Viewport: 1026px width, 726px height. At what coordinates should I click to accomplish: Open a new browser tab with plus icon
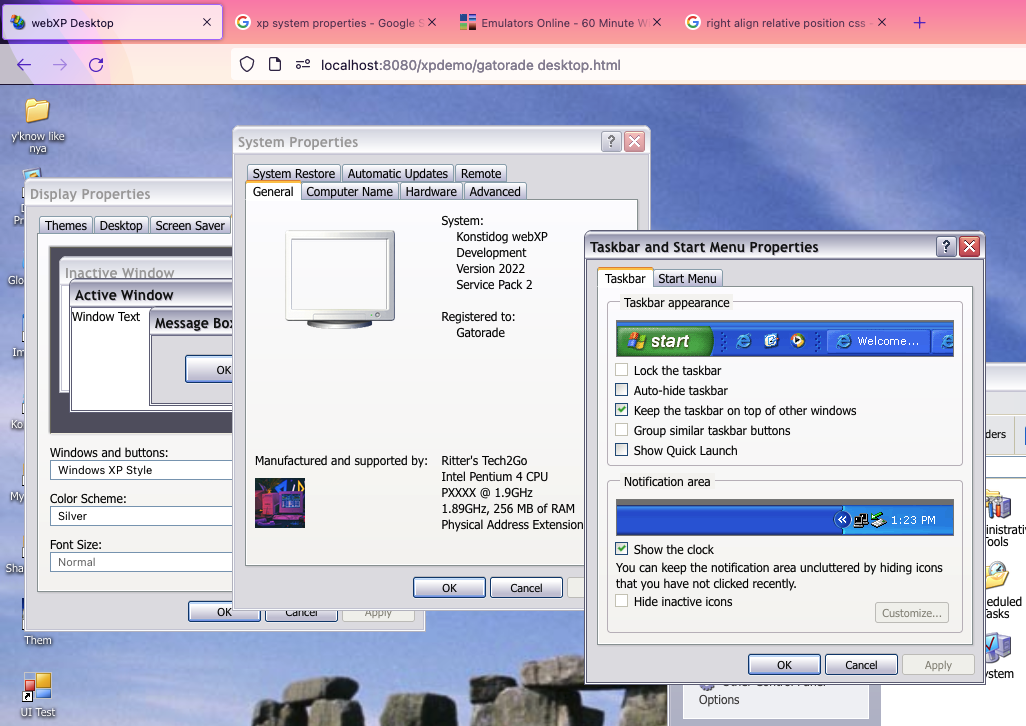(x=920, y=23)
